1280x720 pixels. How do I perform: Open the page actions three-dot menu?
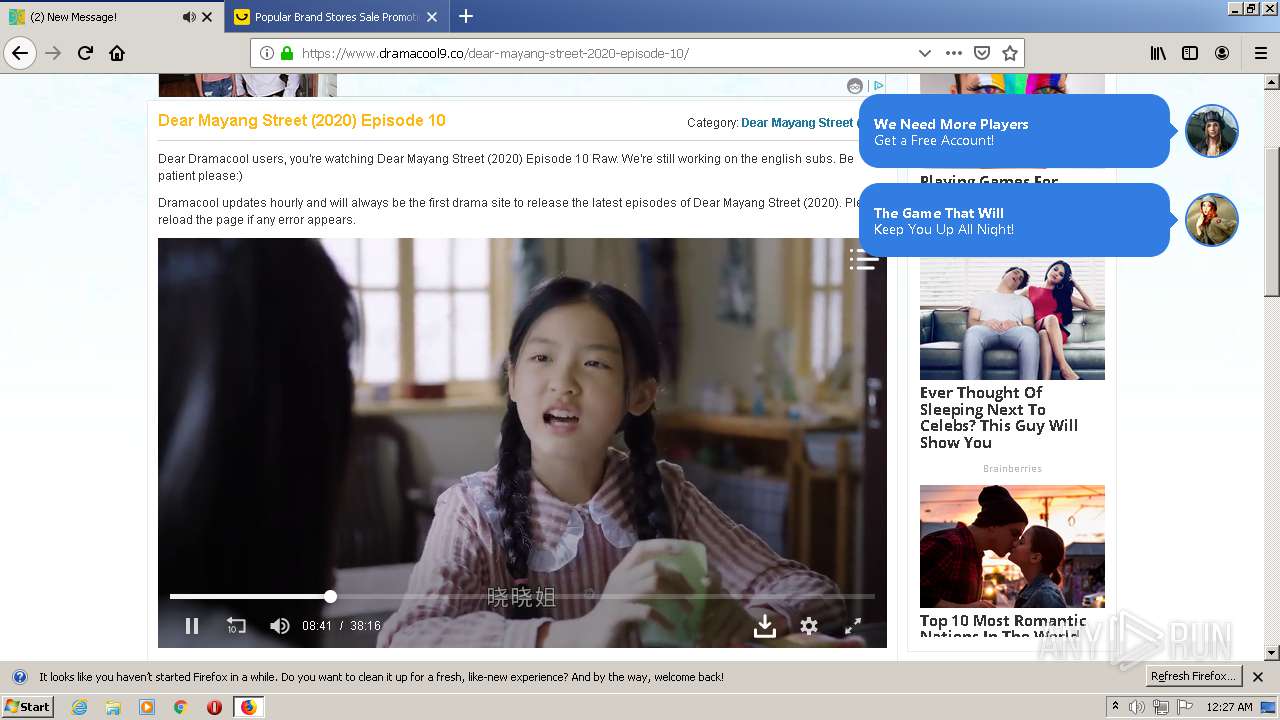954,53
